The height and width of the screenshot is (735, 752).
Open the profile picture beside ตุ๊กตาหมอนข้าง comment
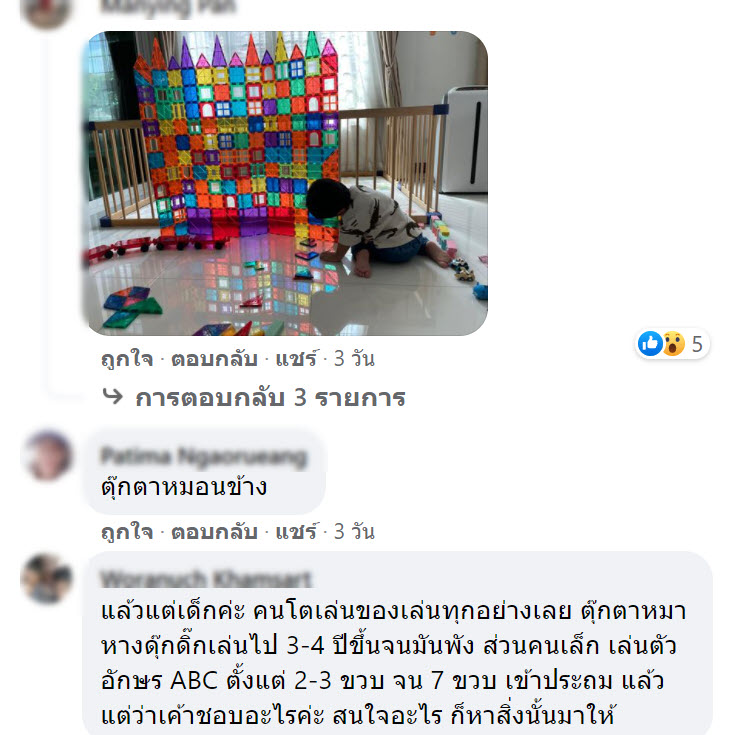(47, 455)
